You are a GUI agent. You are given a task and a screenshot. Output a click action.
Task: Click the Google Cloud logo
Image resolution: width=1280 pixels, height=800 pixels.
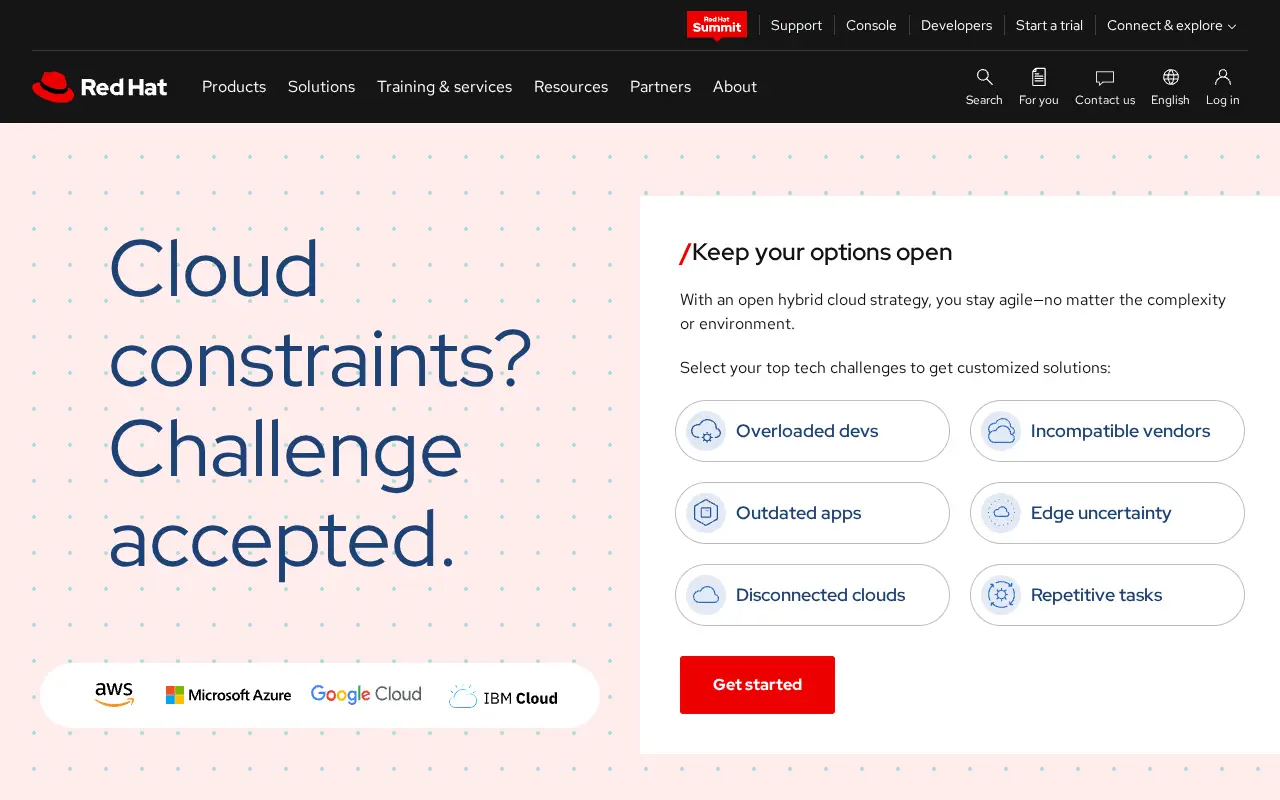[366, 695]
